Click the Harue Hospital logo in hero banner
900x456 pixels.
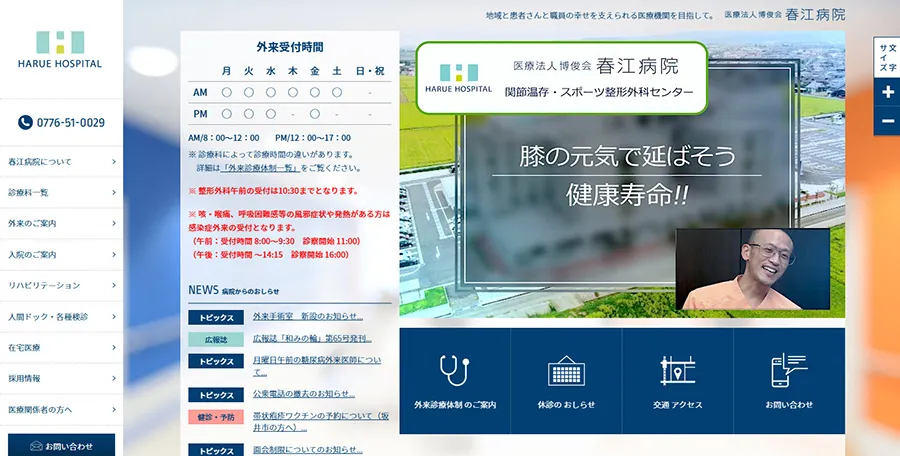(x=458, y=78)
